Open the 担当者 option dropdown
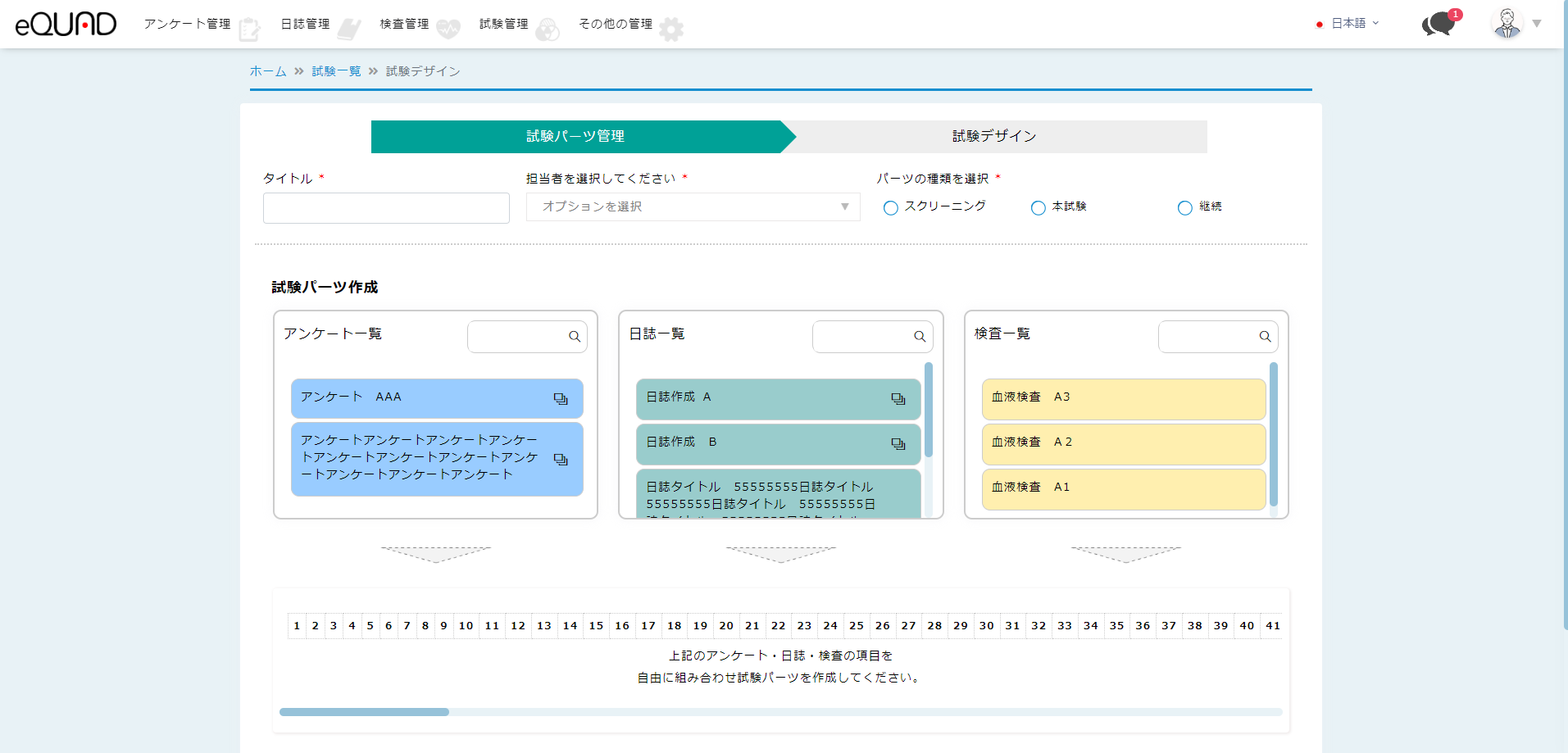The height and width of the screenshot is (753, 1568). coord(693,207)
